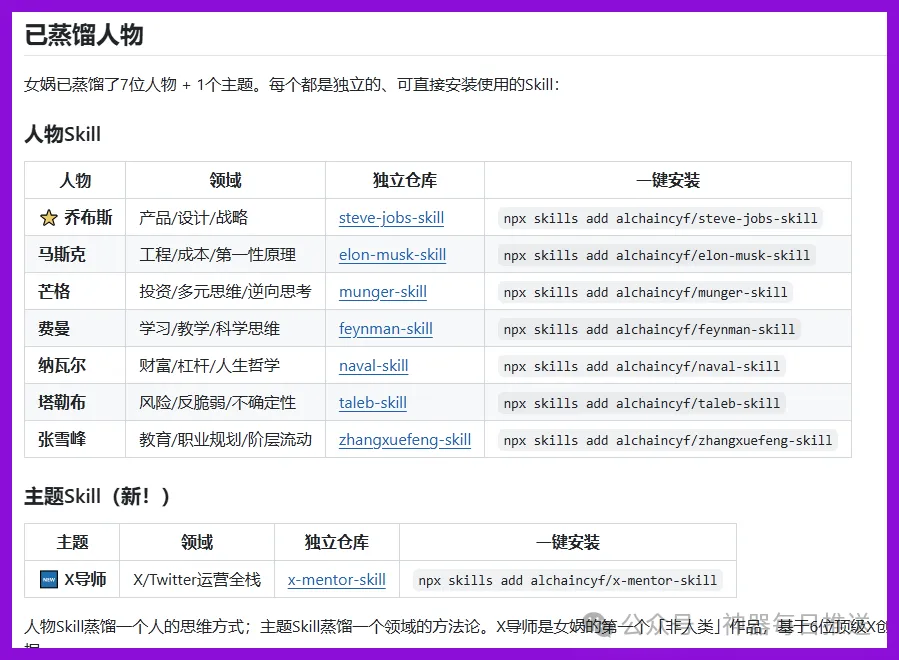Click the 产品/设计/战略 domain cell

pyautogui.click(x=225, y=217)
